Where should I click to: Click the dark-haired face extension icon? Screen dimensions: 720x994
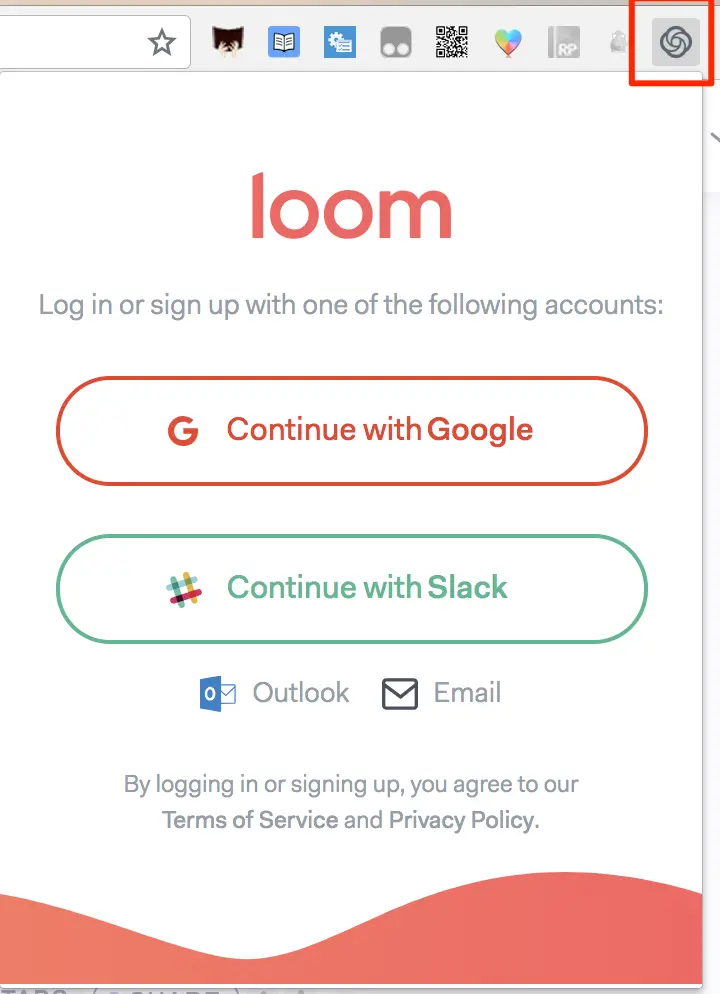228,42
